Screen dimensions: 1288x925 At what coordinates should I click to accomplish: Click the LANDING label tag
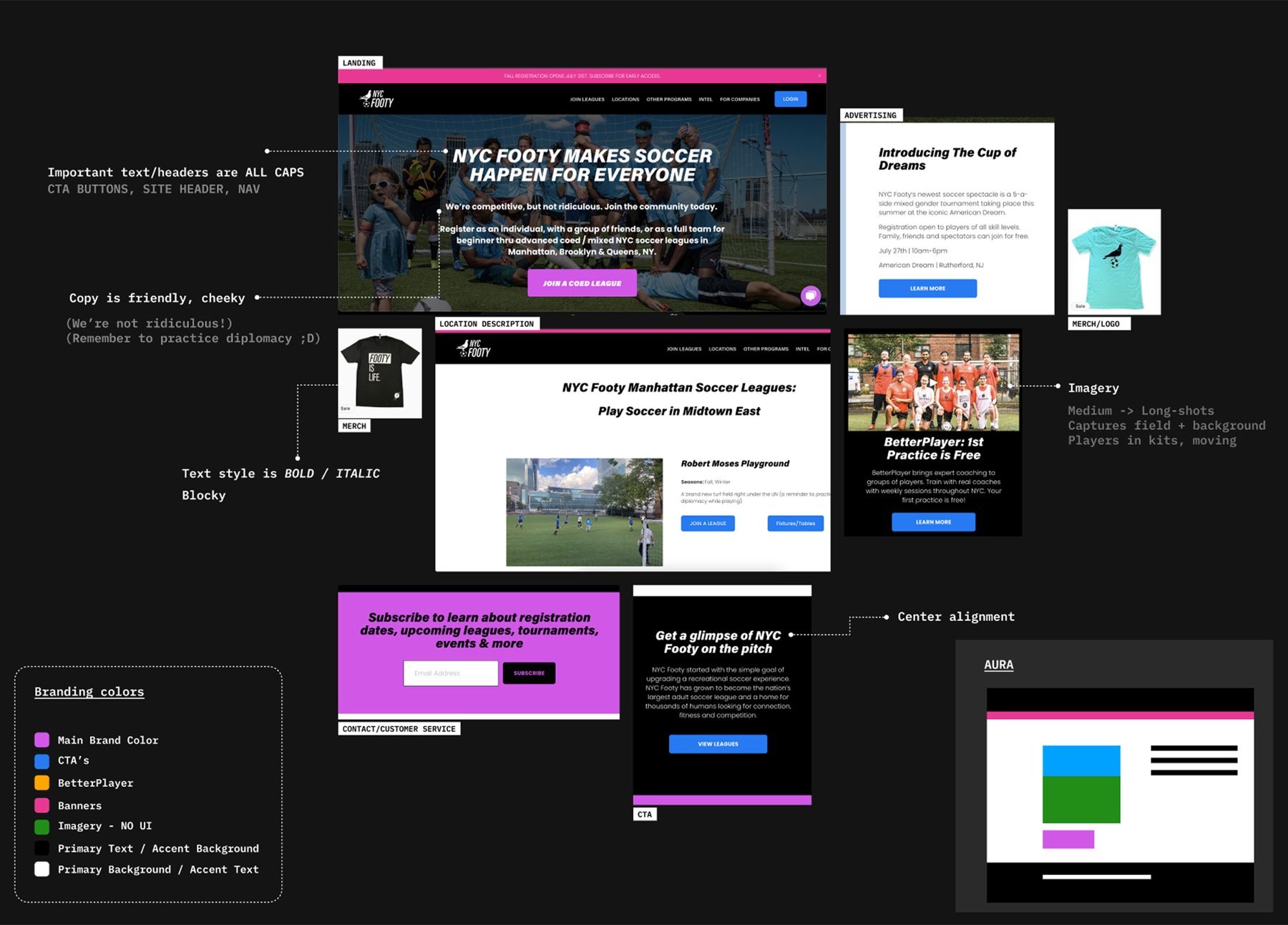(x=360, y=63)
